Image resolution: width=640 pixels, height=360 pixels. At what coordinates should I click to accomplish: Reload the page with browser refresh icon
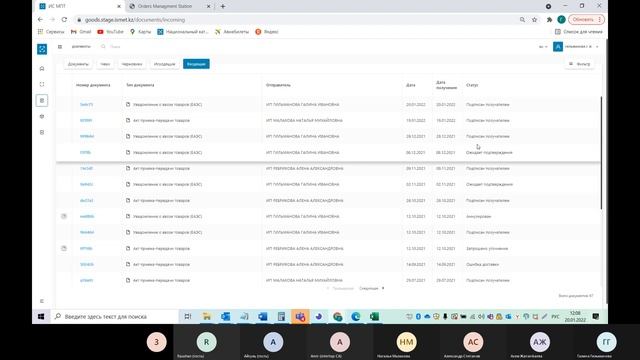pyautogui.click(x=64, y=20)
